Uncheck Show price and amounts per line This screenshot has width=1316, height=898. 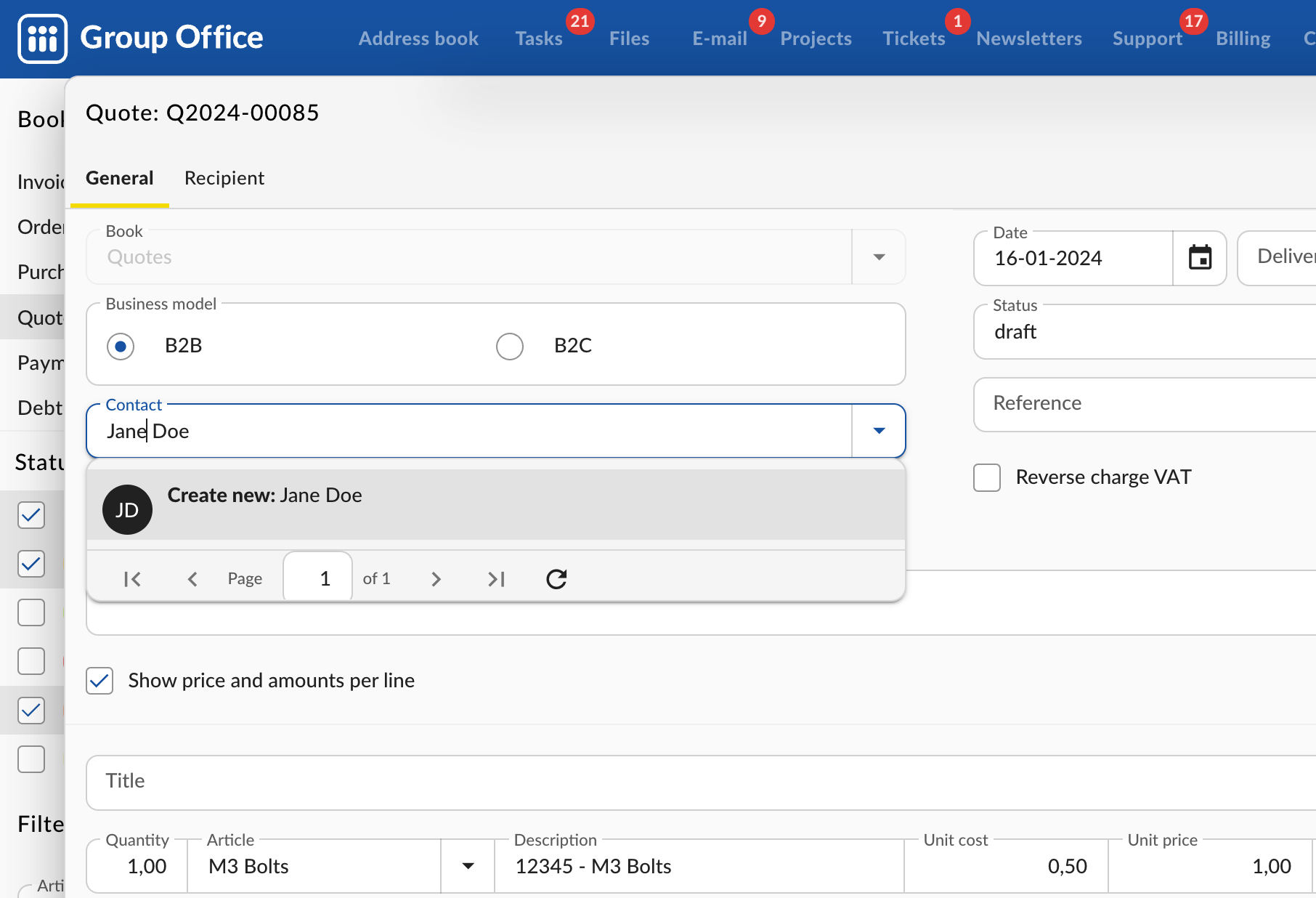99,681
